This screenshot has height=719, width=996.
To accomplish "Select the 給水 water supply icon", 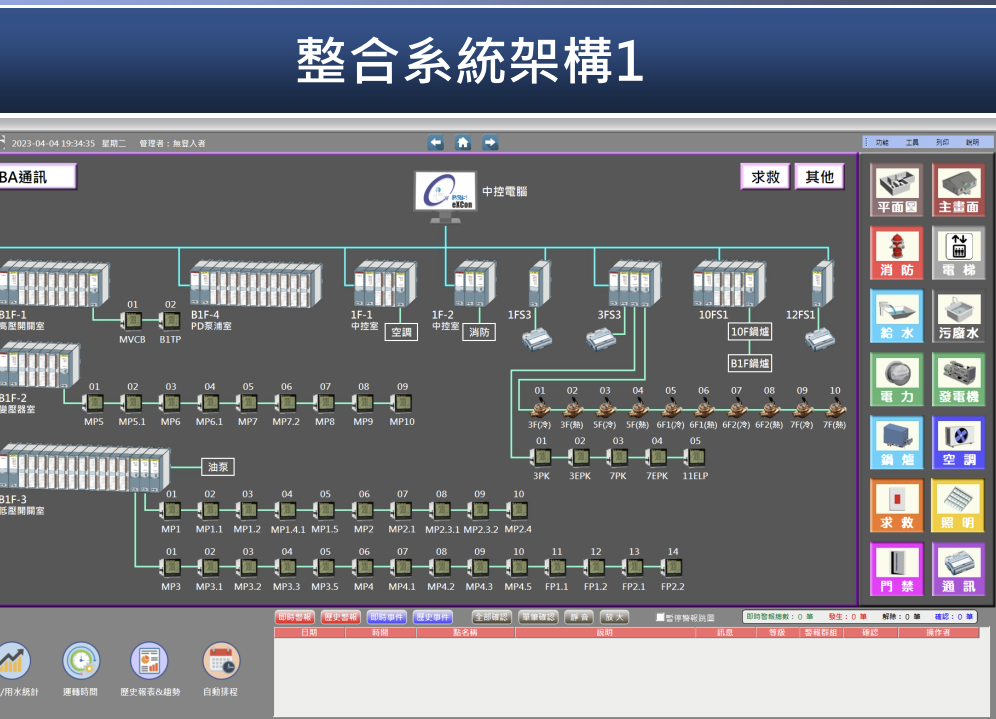I will click(895, 315).
